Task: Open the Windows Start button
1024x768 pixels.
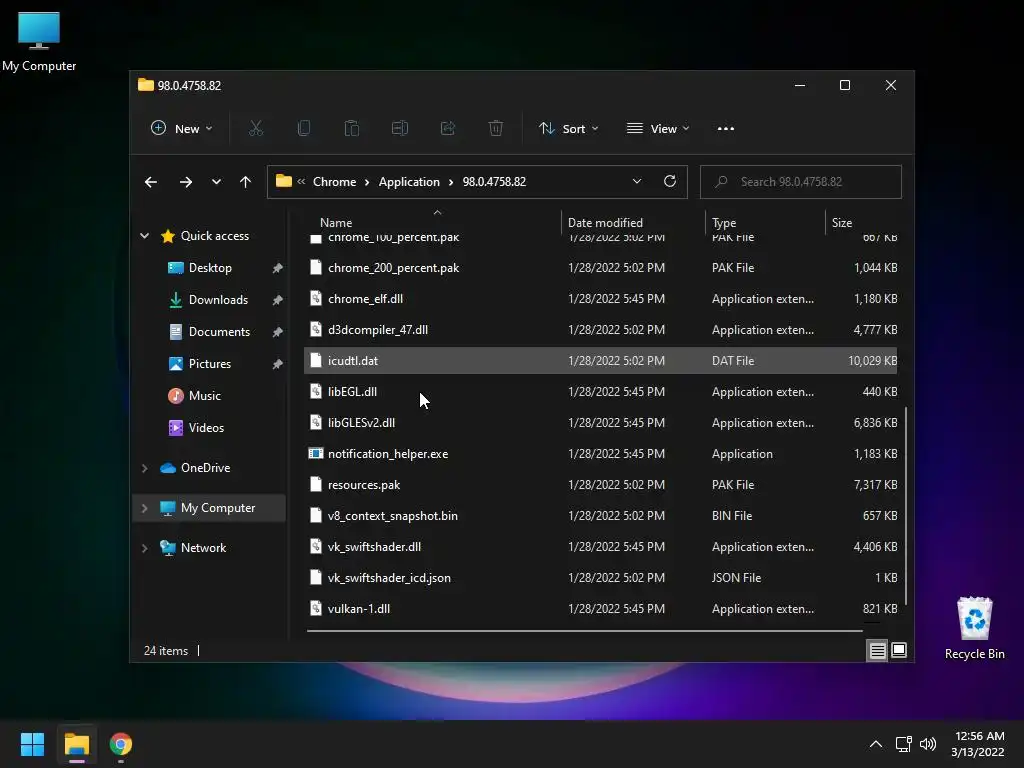Action: click(x=32, y=744)
